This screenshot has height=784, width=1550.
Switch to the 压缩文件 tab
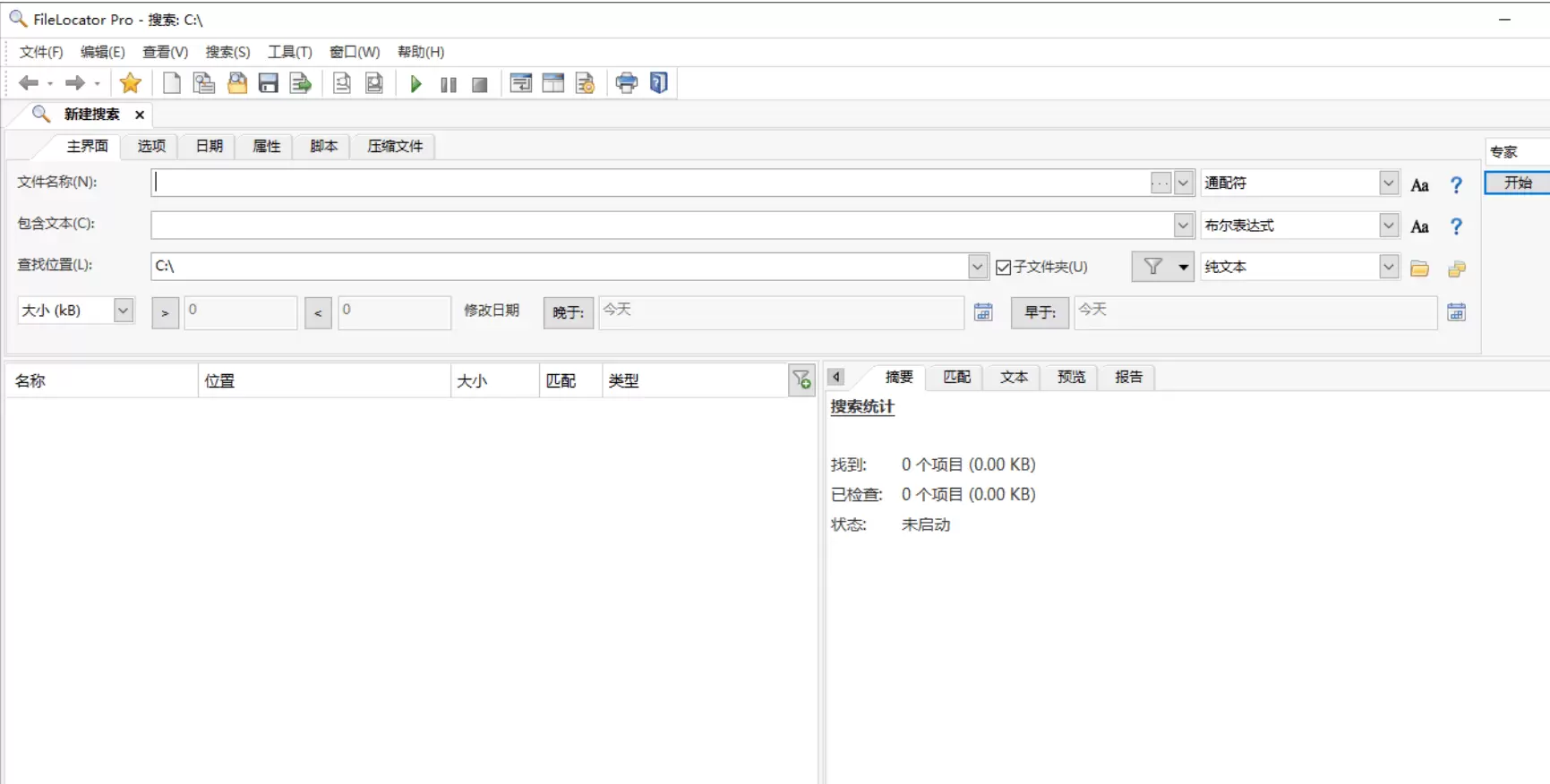pos(395,146)
